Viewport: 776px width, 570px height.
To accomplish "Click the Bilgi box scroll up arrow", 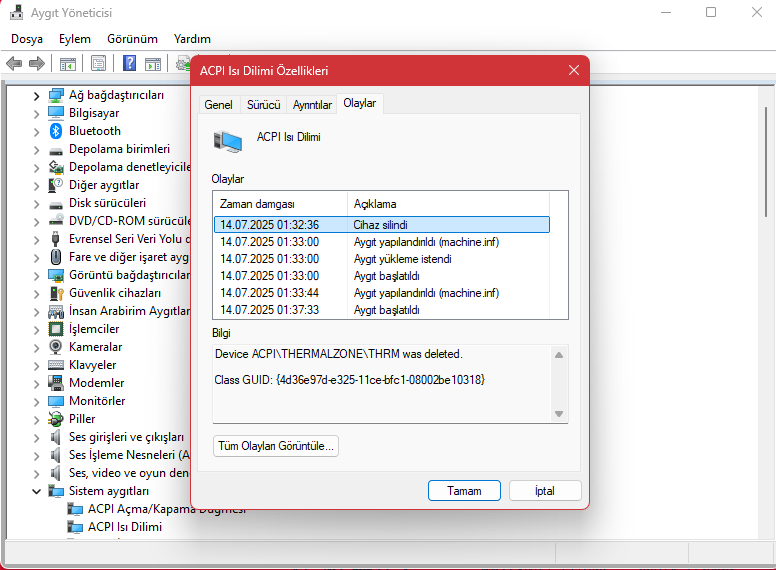I will pos(559,355).
